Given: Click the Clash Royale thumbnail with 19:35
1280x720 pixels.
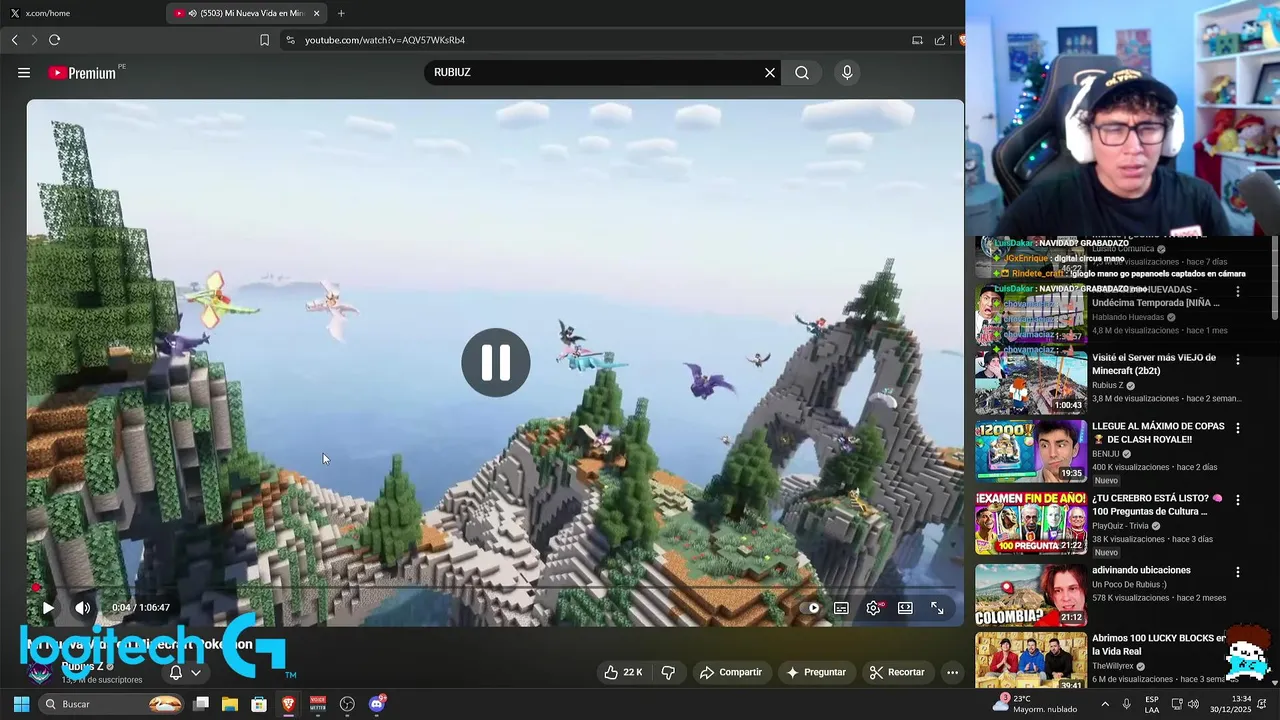Looking at the screenshot, I should [1031, 451].
